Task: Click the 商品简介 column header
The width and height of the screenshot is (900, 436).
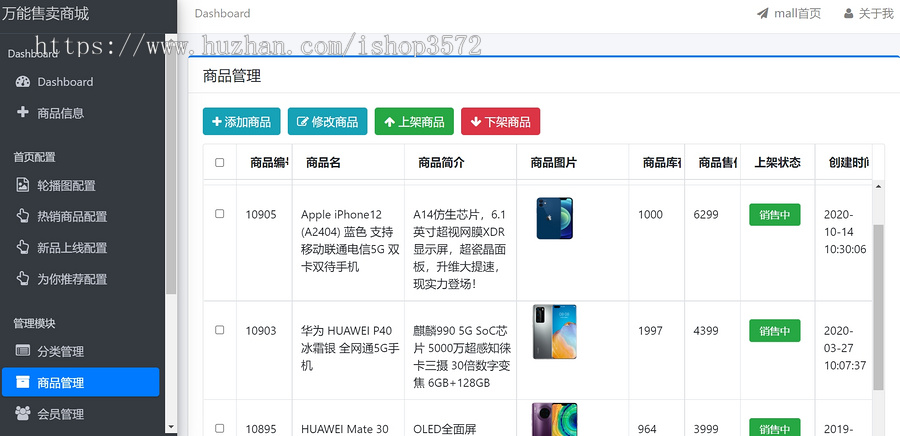Action: point(460,162)
